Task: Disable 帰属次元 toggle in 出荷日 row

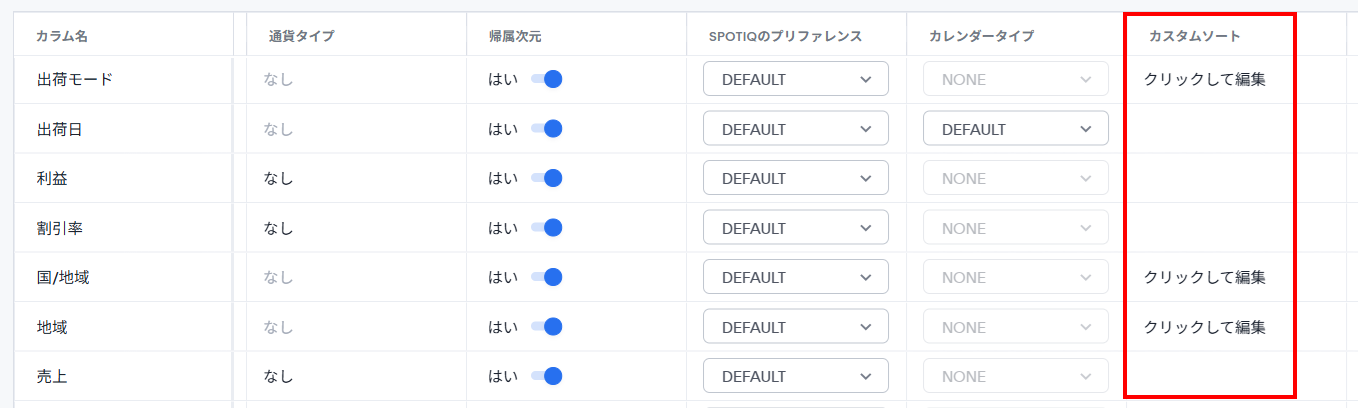Action: (547, 129)
